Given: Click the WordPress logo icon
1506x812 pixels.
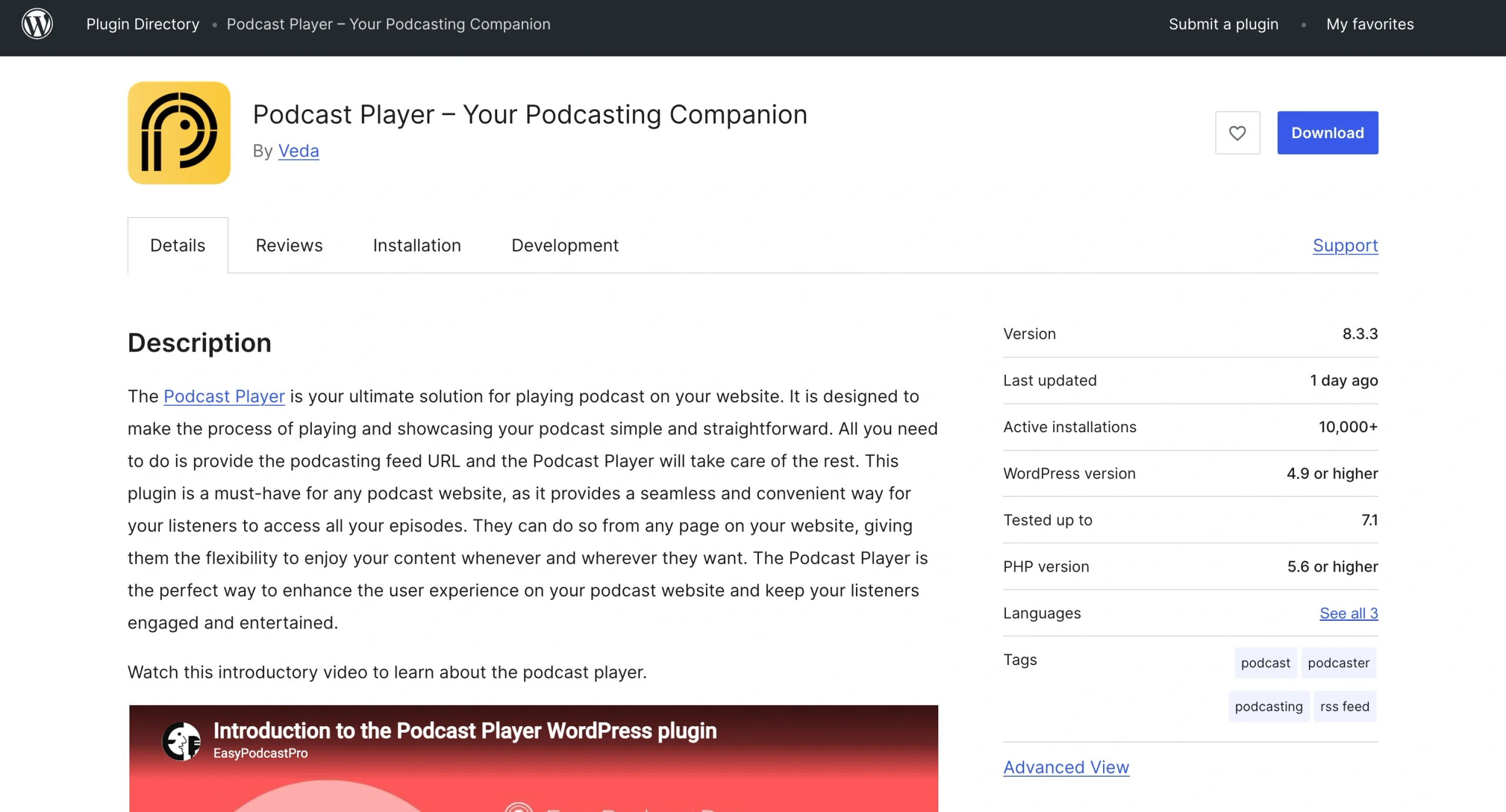Looking at the screenshot, I should click(x=37, y=24).
